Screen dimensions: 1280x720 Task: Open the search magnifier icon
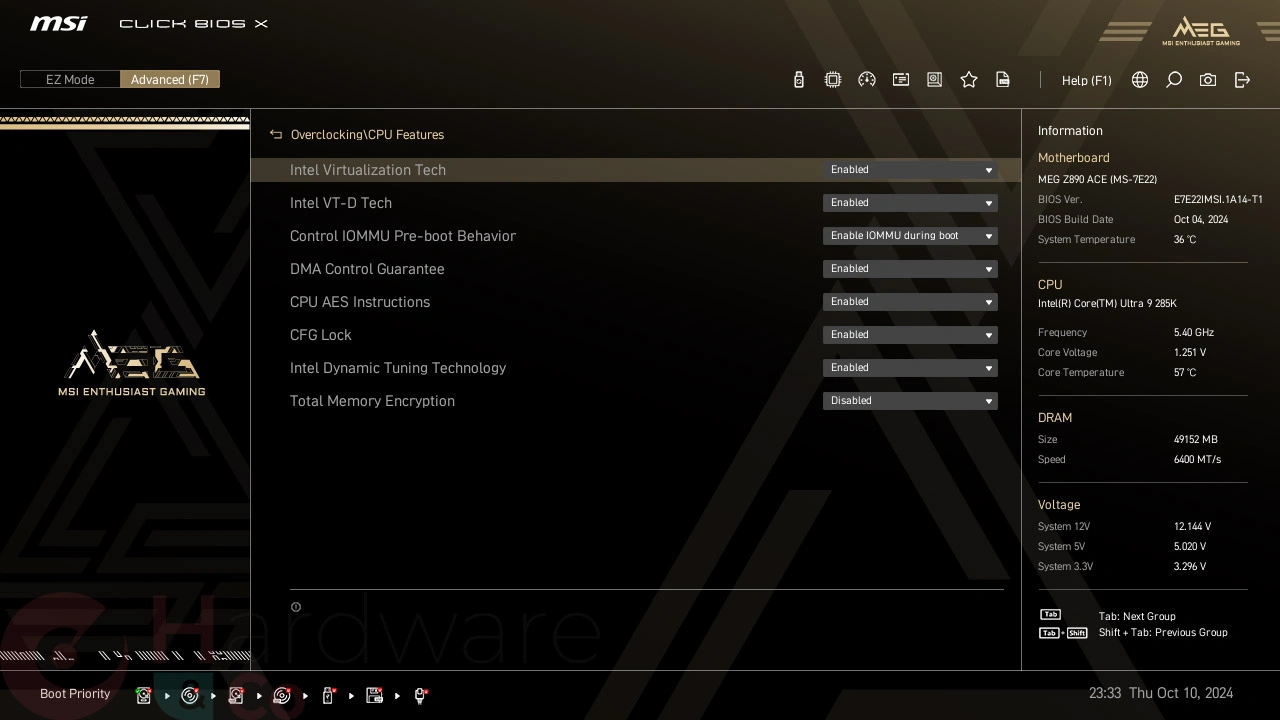(x=1174, y=80)
